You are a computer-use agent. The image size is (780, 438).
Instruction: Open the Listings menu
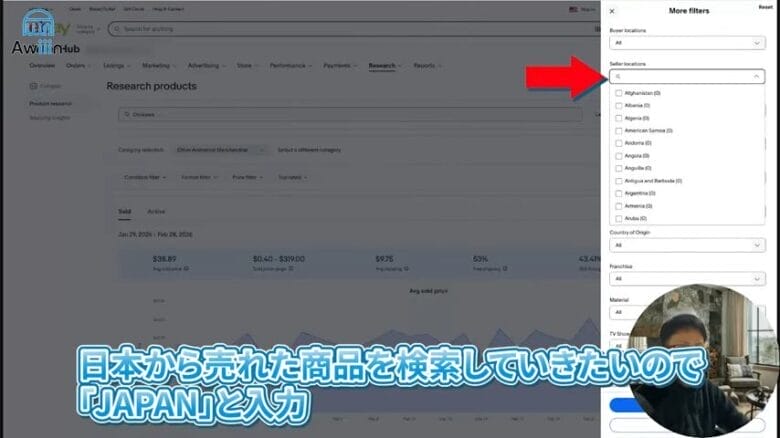[x=116, y=66]
